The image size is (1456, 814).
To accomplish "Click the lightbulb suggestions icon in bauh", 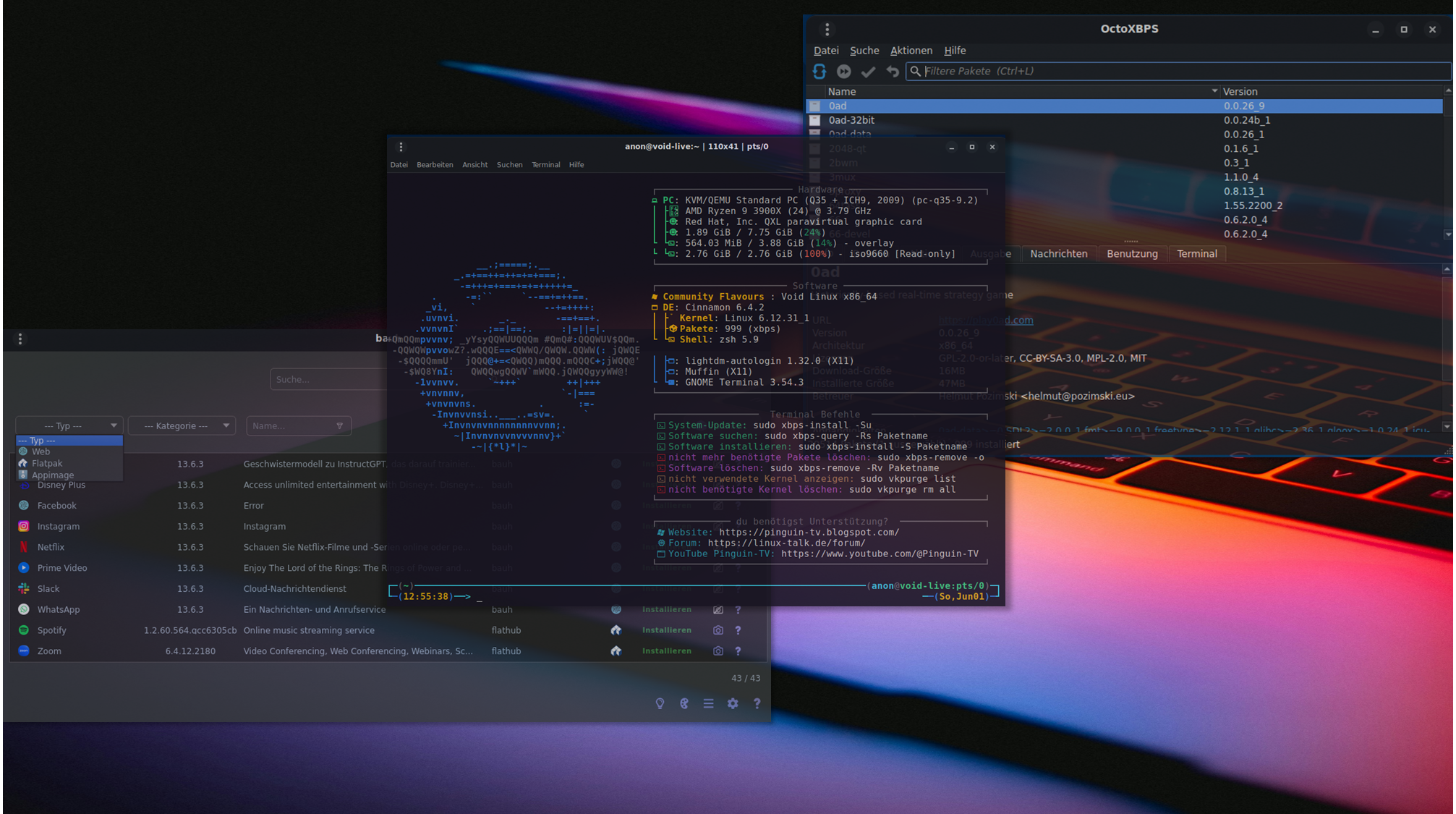I will tap(660, 703).
